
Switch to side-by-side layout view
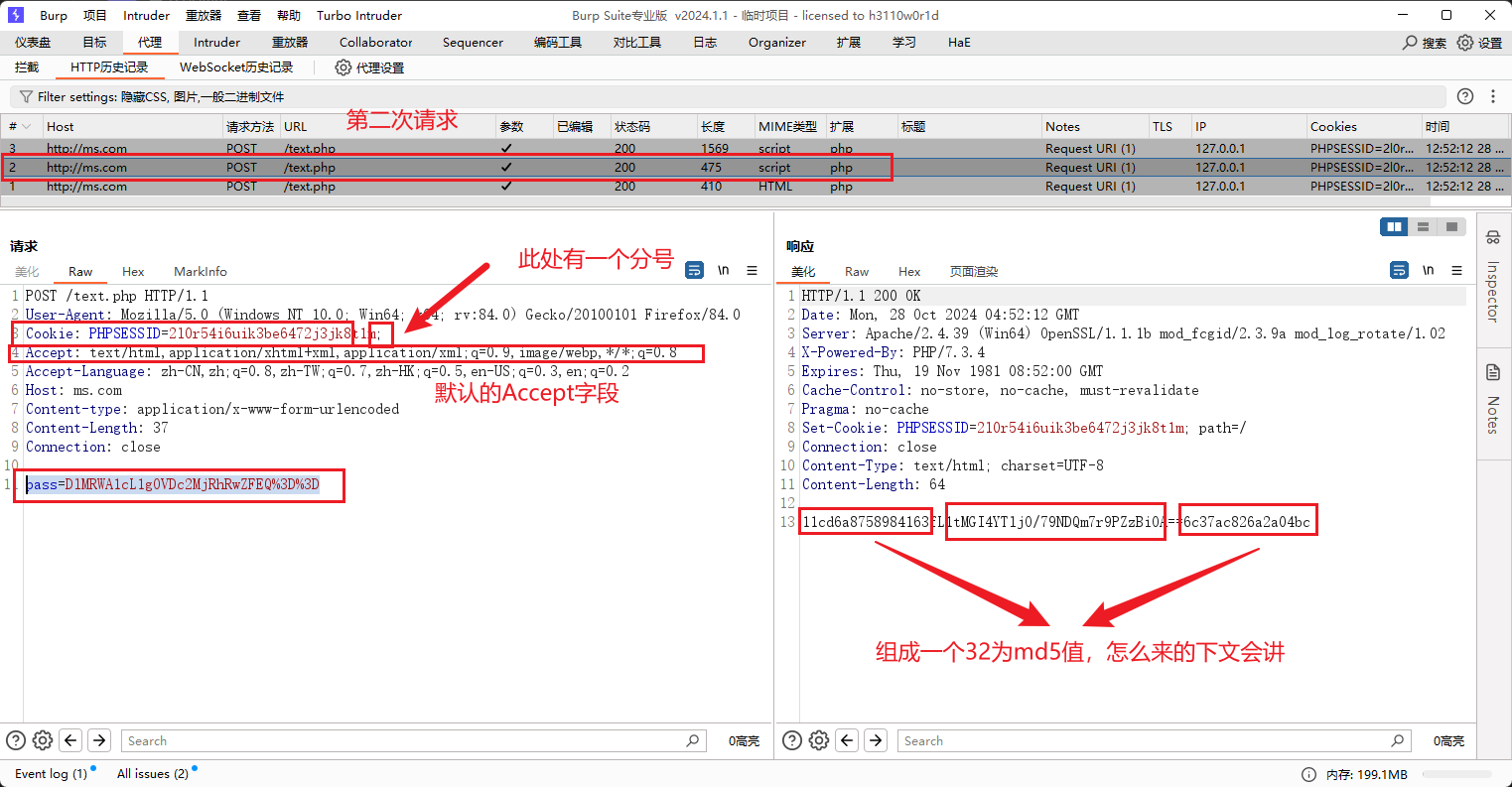(1395, 227)
